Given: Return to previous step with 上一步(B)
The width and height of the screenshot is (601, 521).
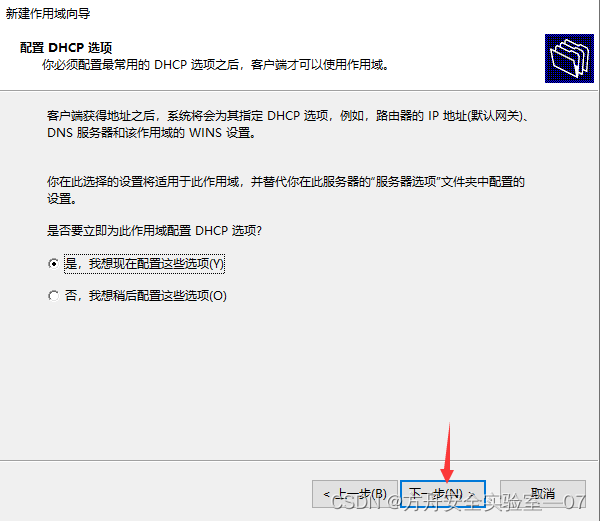Looking at the screenshot, I should point(355,494).
